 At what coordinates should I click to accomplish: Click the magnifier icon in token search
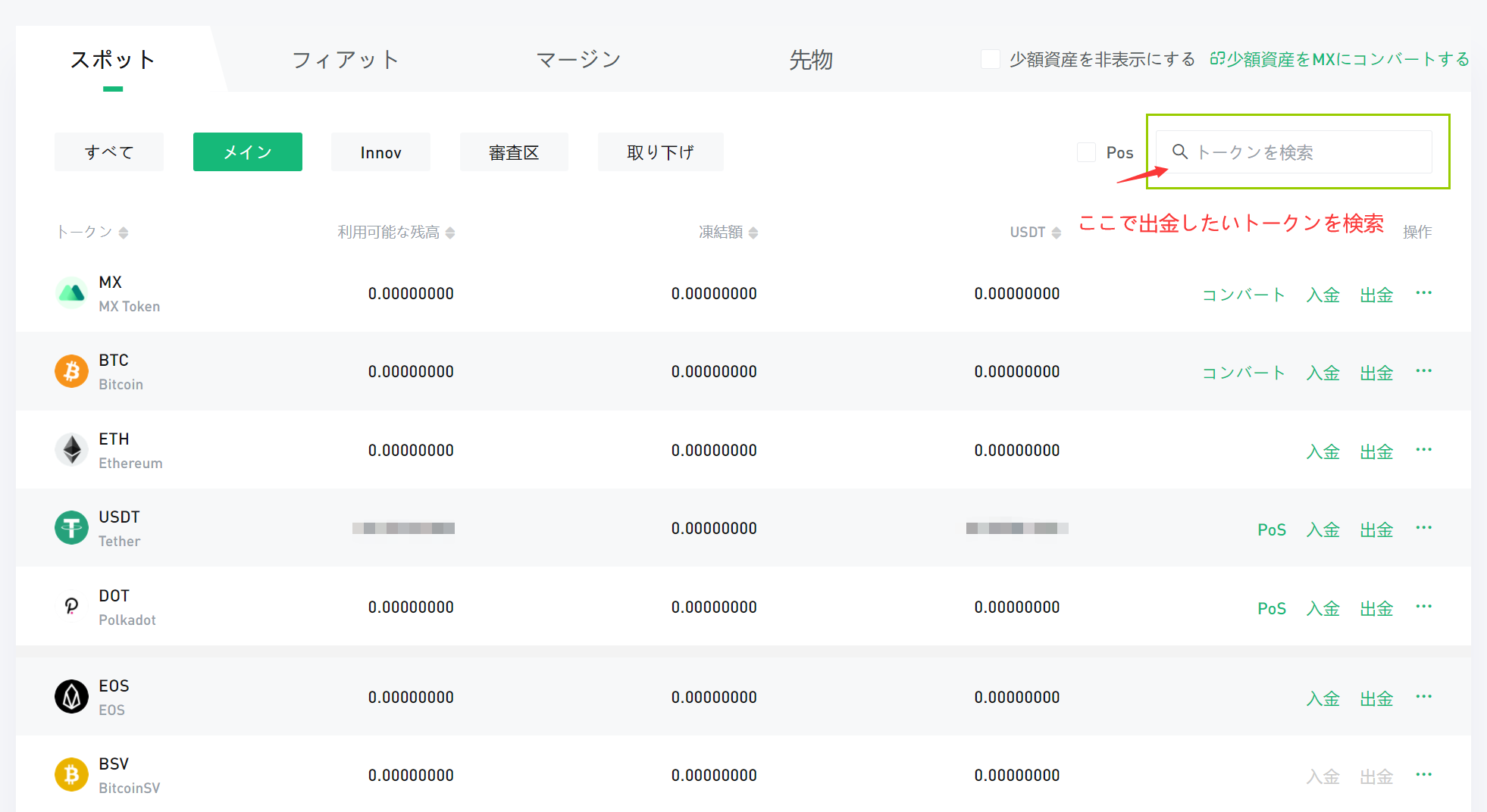(x=1180, y=151)
